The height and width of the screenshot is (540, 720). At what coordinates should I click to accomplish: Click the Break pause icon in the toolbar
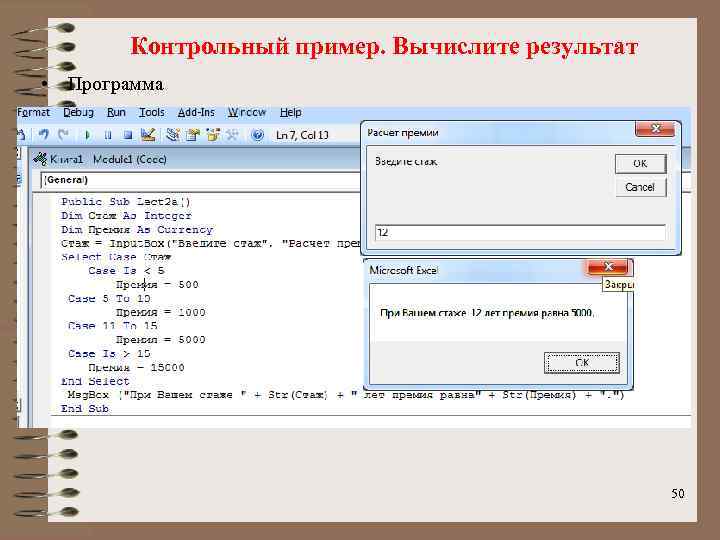coord(107,135)
